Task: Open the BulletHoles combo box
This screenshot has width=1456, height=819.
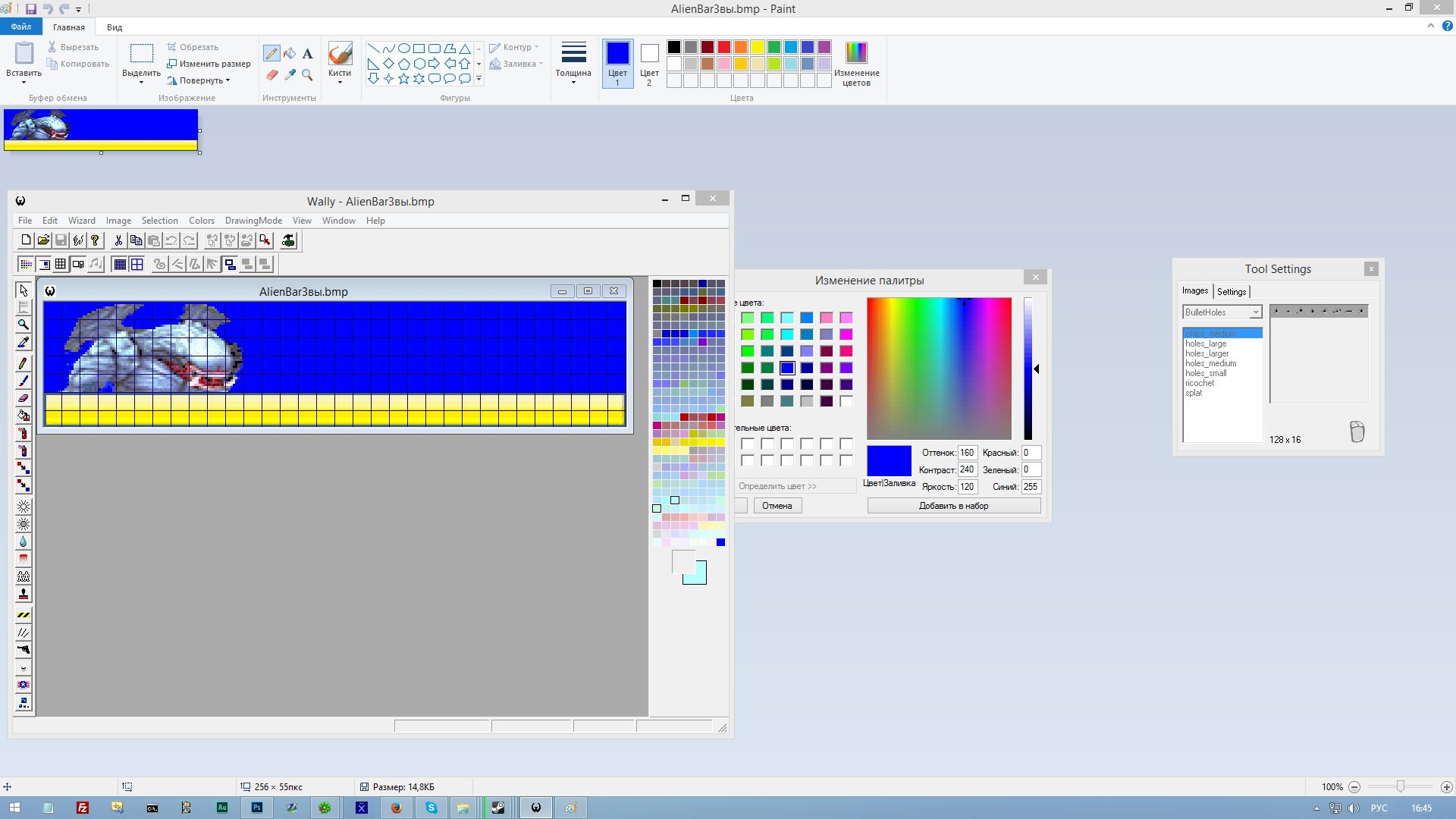Action: [x=1256, y=312]
